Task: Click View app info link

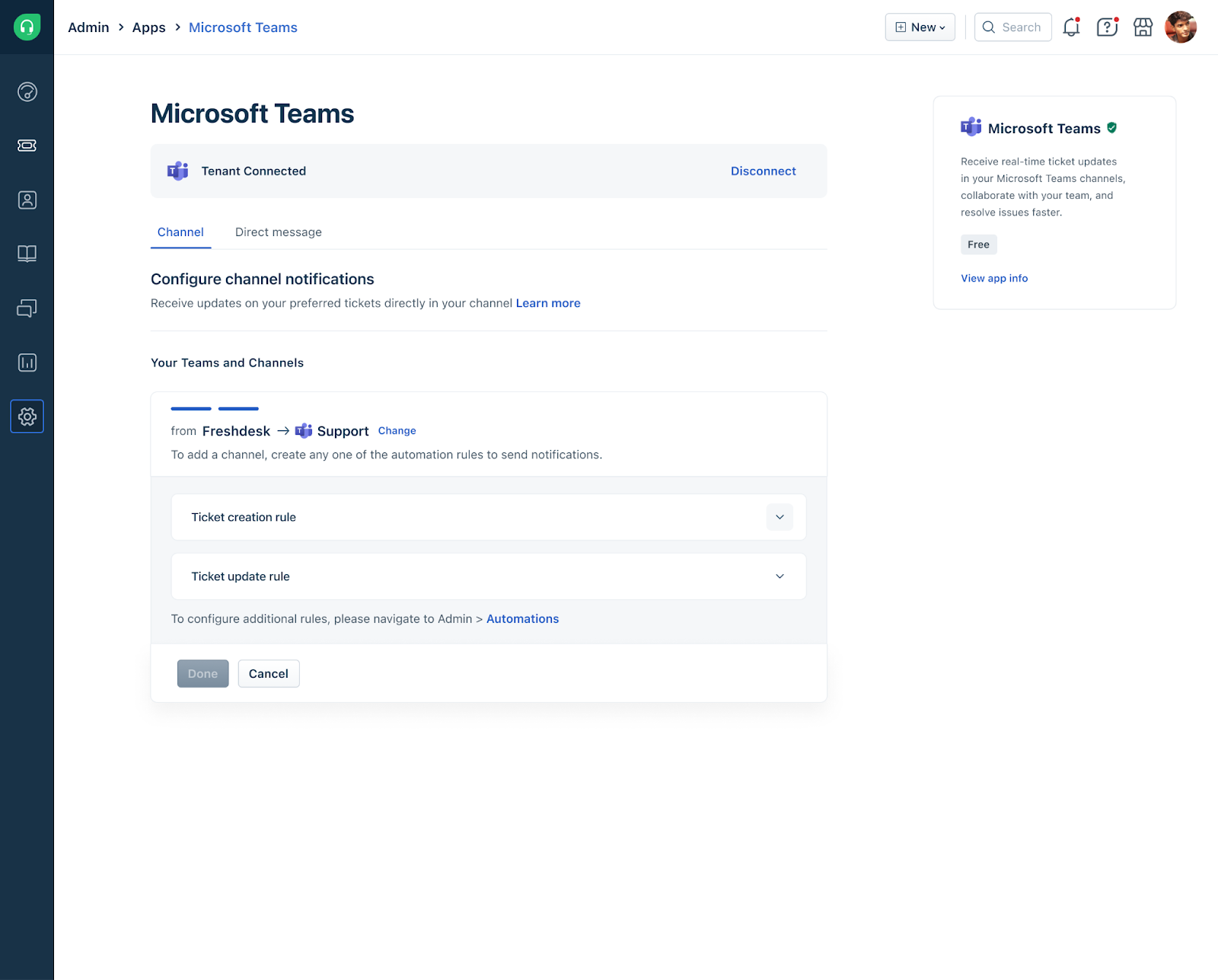Action: (994, 279)
